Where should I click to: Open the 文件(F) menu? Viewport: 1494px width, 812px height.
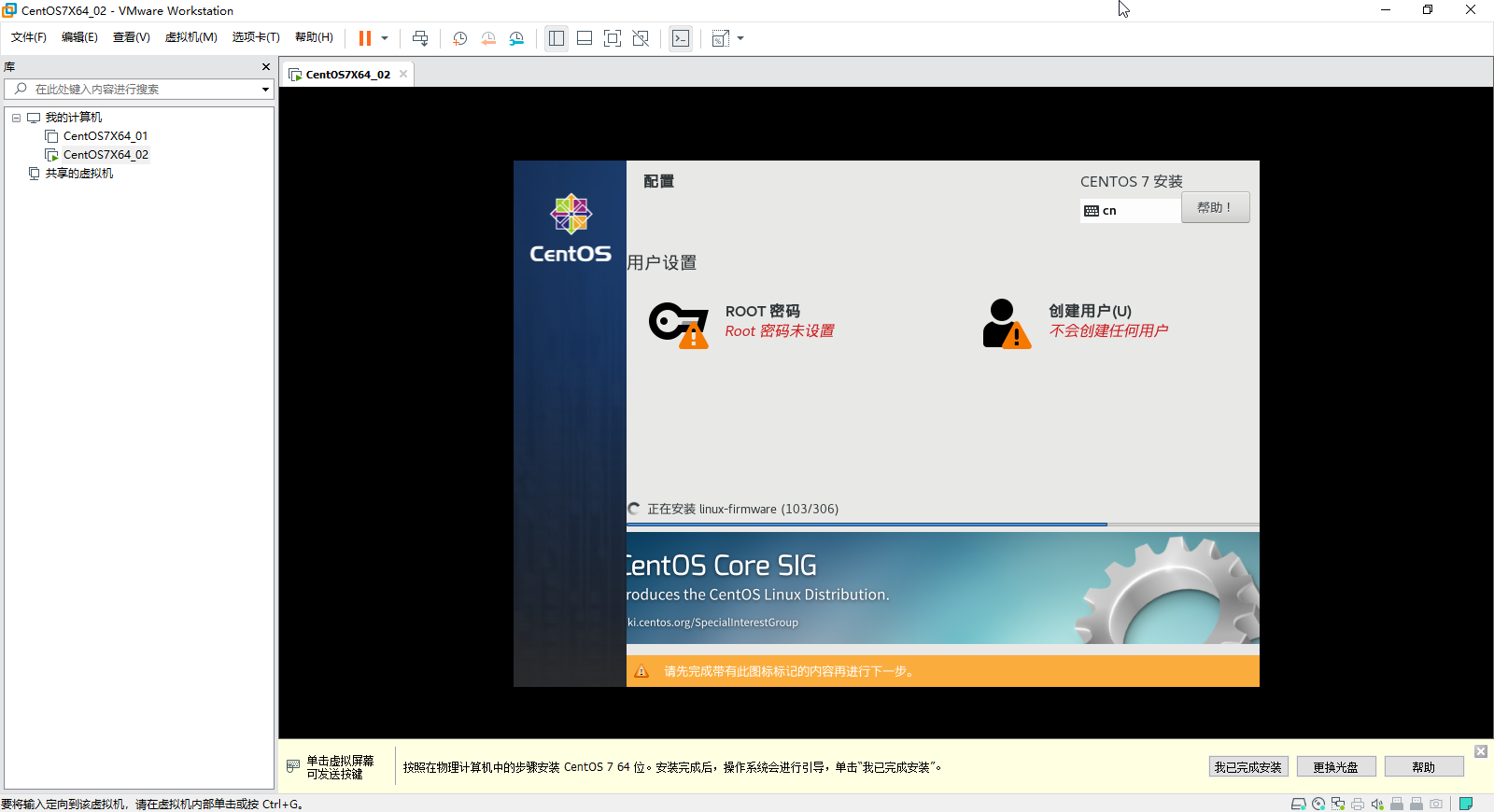pos(29,37)
